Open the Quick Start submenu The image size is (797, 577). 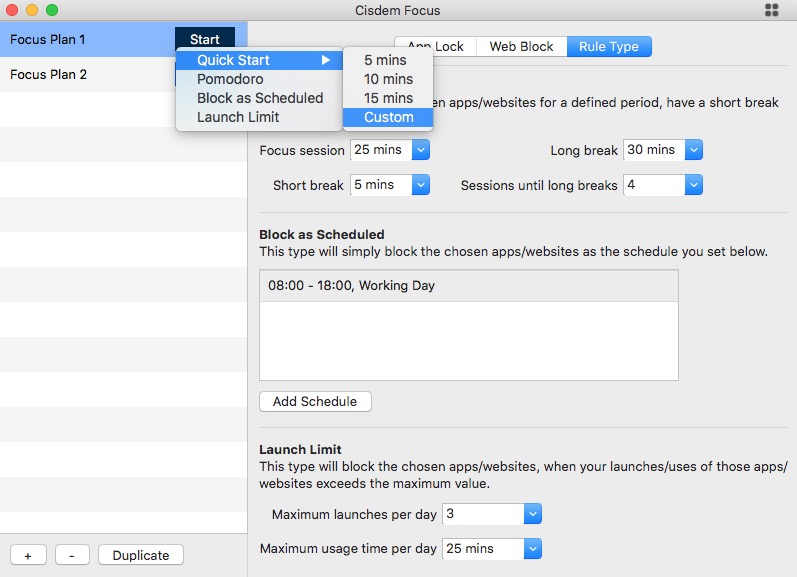click(259, 60)
